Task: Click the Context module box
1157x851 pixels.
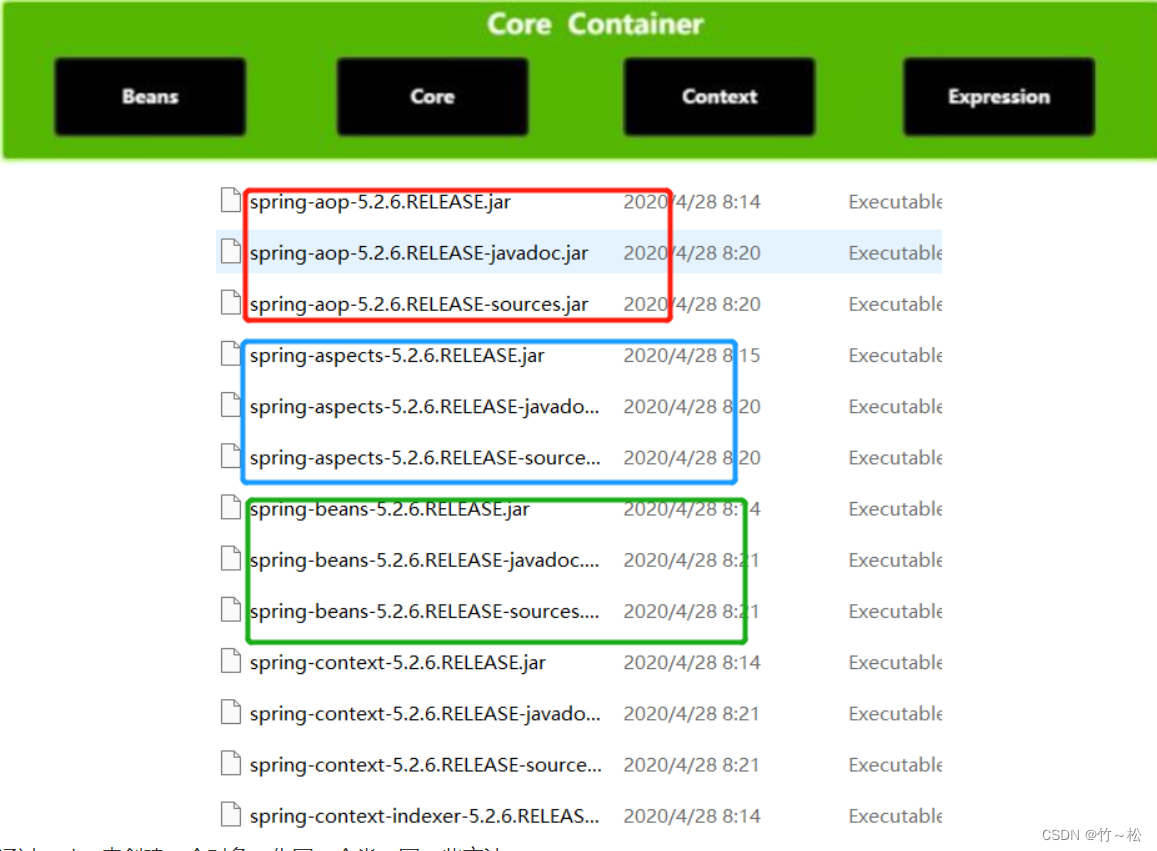Action: pyautogui.click(x=719, y=97)
